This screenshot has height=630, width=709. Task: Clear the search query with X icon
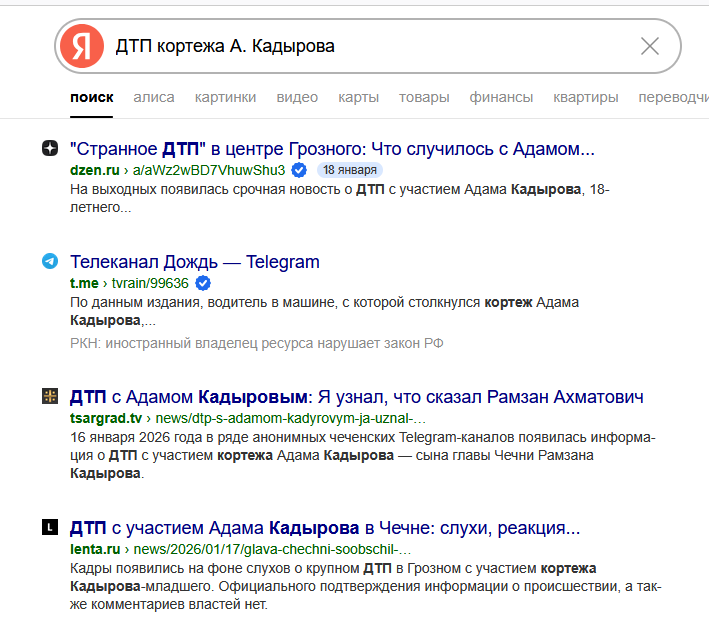pyautogui.click(x=649, y=46)
